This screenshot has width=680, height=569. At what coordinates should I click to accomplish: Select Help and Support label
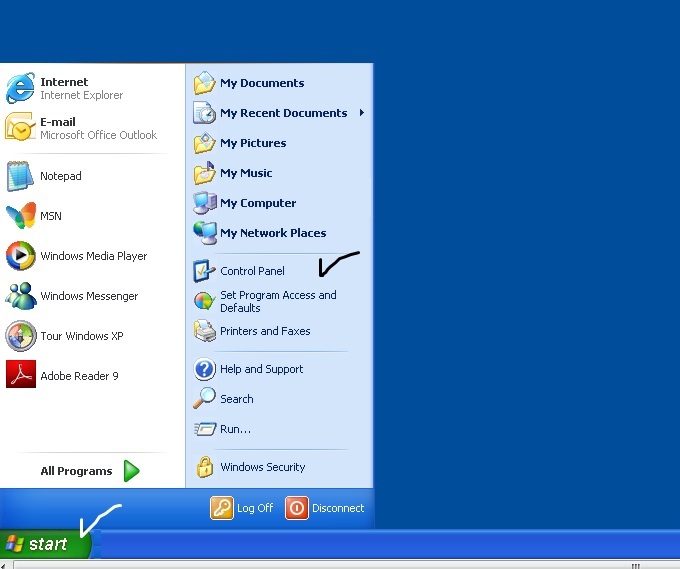(x=262, y=369)
